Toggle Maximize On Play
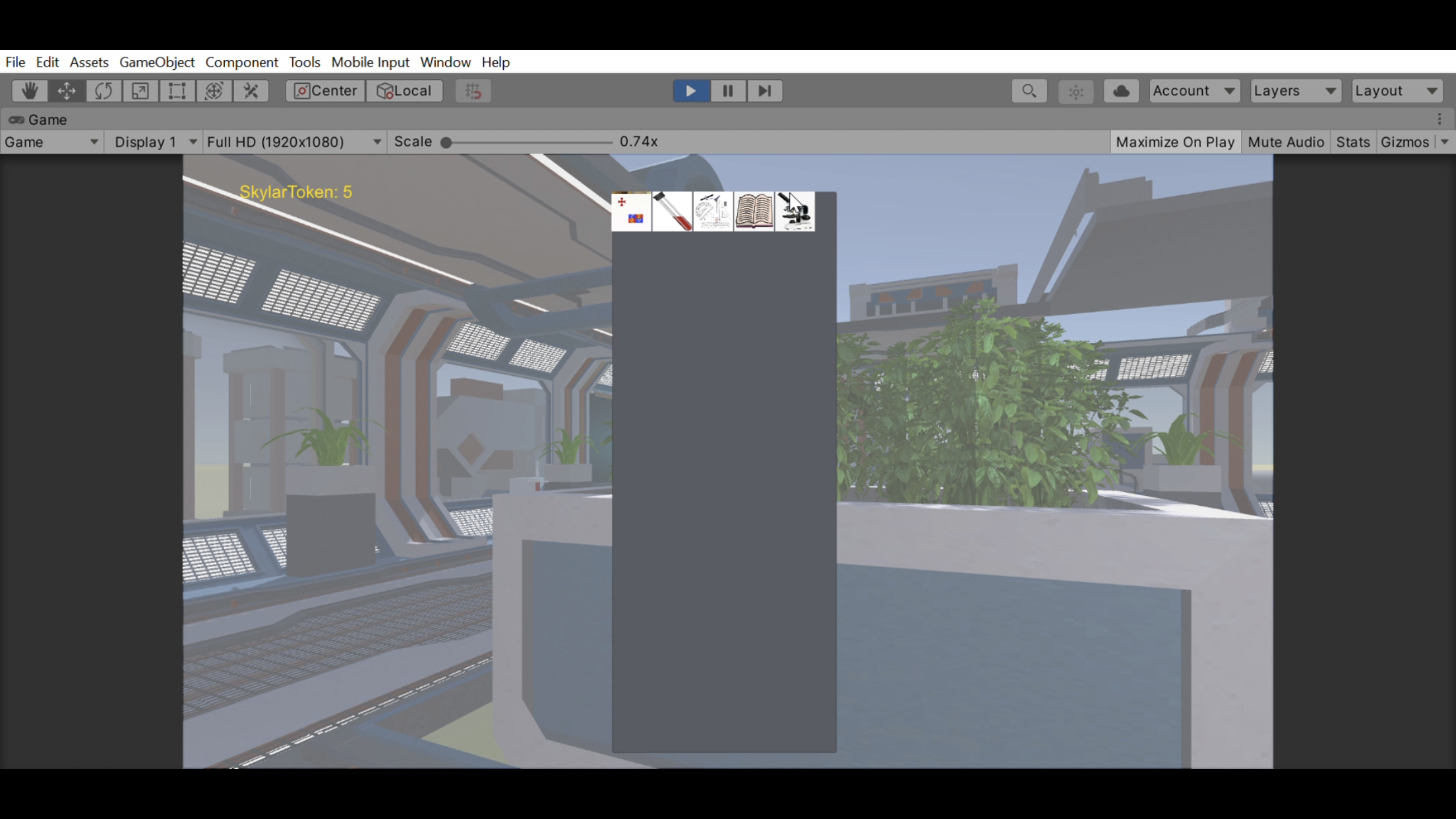The width and height of the screenshot is (1456, 819). coord(1174,142)
